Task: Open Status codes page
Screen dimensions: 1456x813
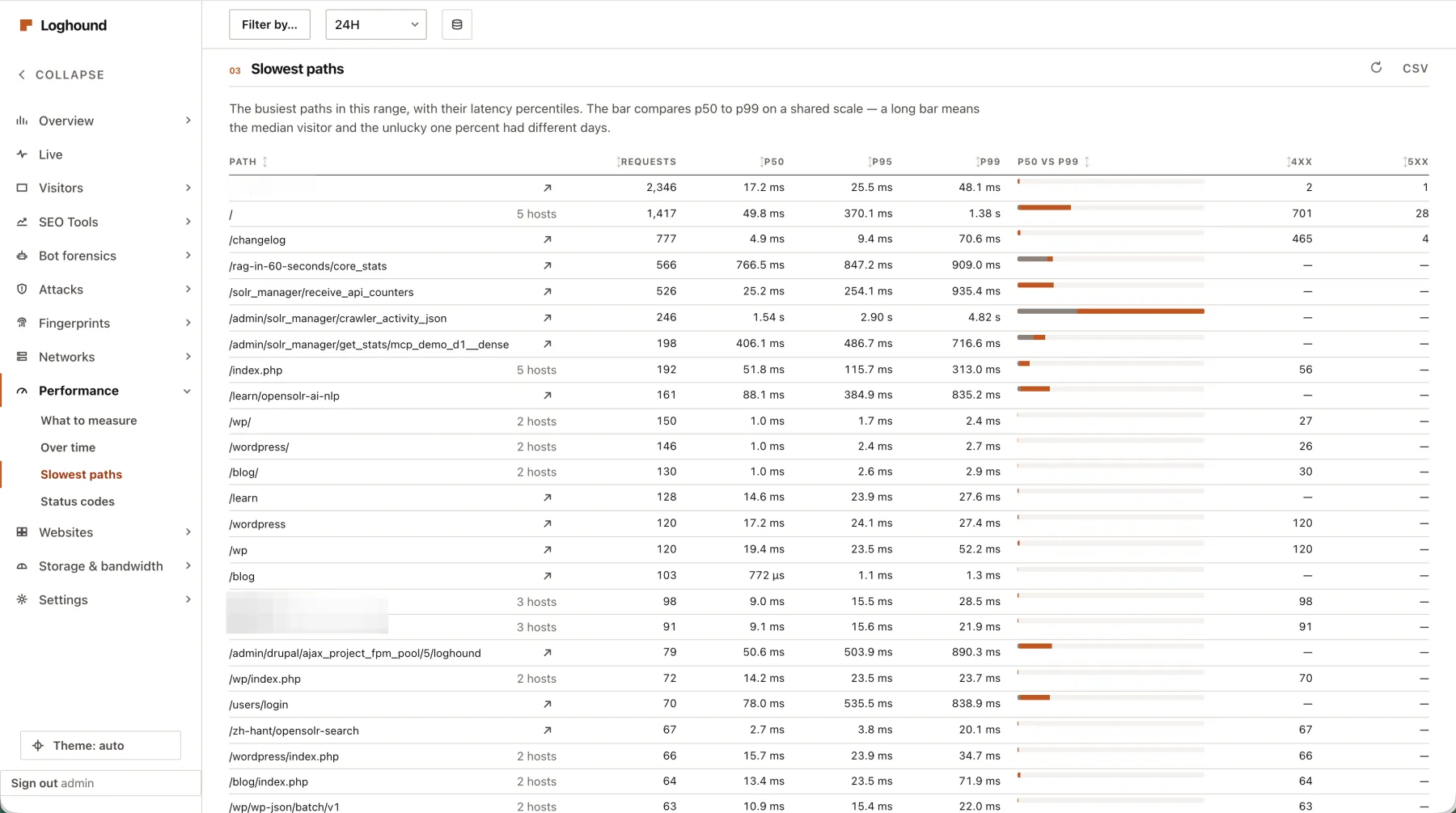Action: click(78, 502)
